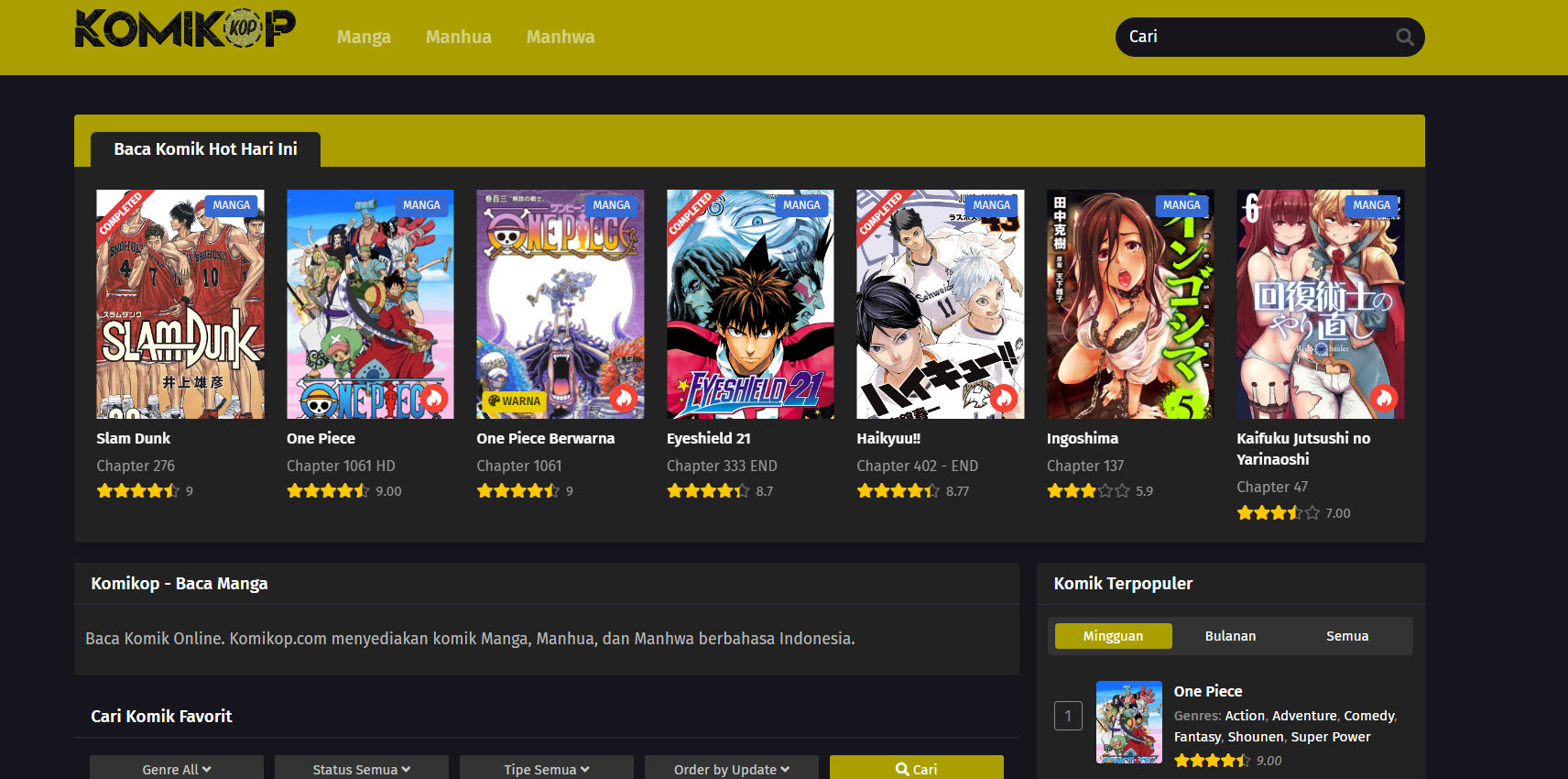Open One Piece in Komik Terpopuler list

tap(1208, 691)
